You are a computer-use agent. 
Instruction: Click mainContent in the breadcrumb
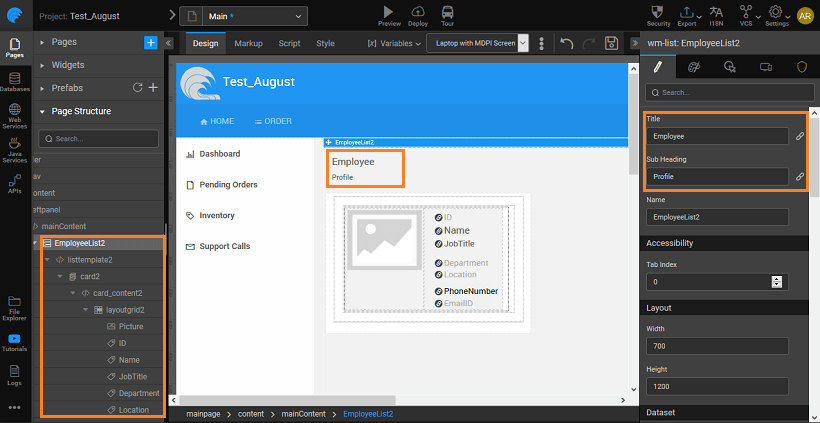click(x=305, y=413)
